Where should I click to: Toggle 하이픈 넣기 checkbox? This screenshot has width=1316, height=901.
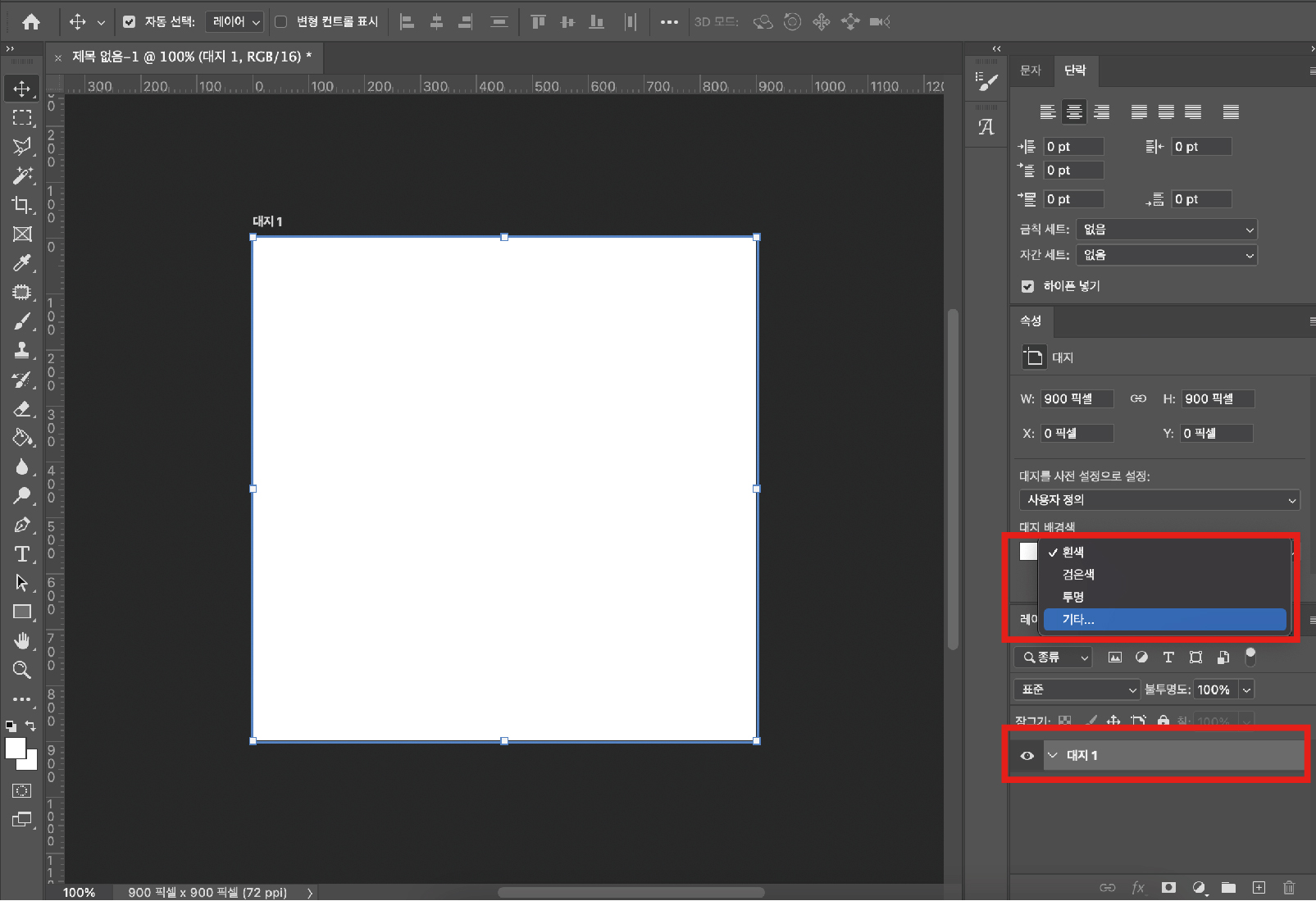[x=1027, y=286]
